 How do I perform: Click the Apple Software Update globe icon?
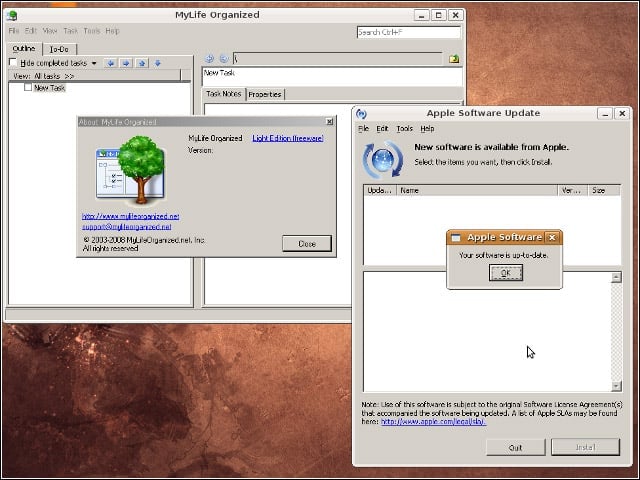click(383, 160)
